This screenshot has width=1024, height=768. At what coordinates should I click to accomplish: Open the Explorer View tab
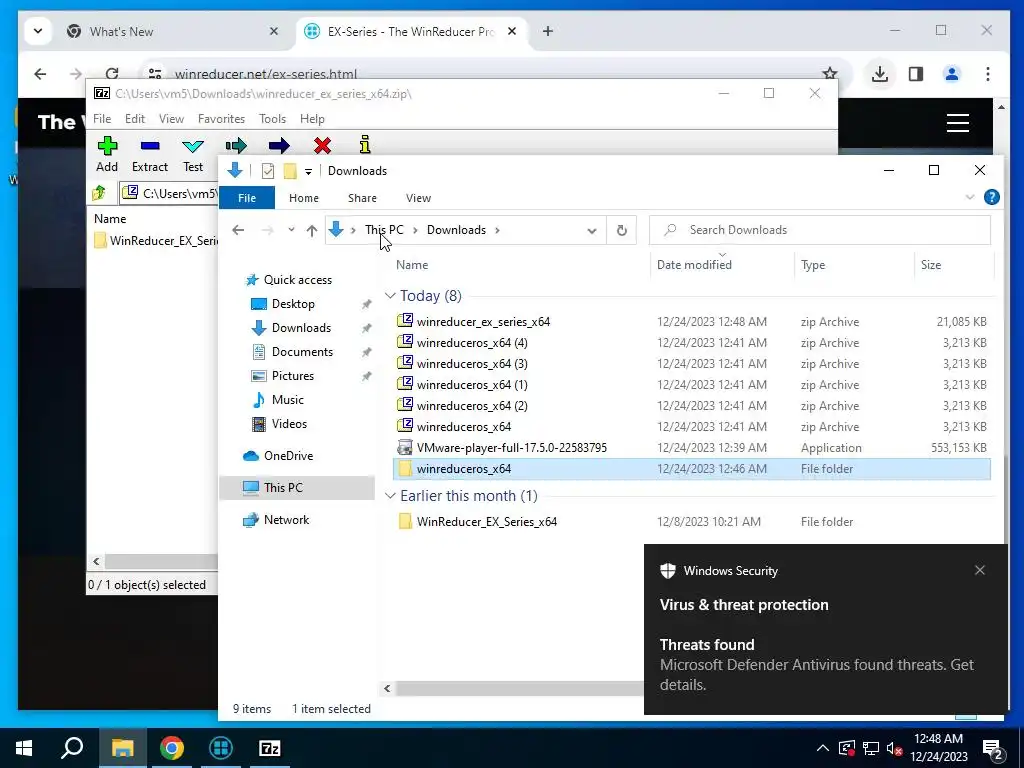pyautogui.click(x=418, y=198)
